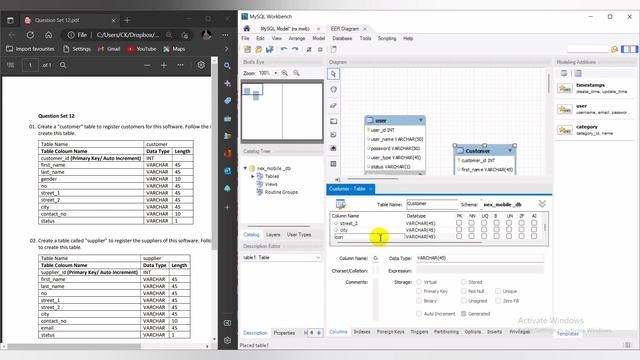Open the Zoom percentage dropdown
The width and height of the screenshot is (640, 360).
pos(276,73)
